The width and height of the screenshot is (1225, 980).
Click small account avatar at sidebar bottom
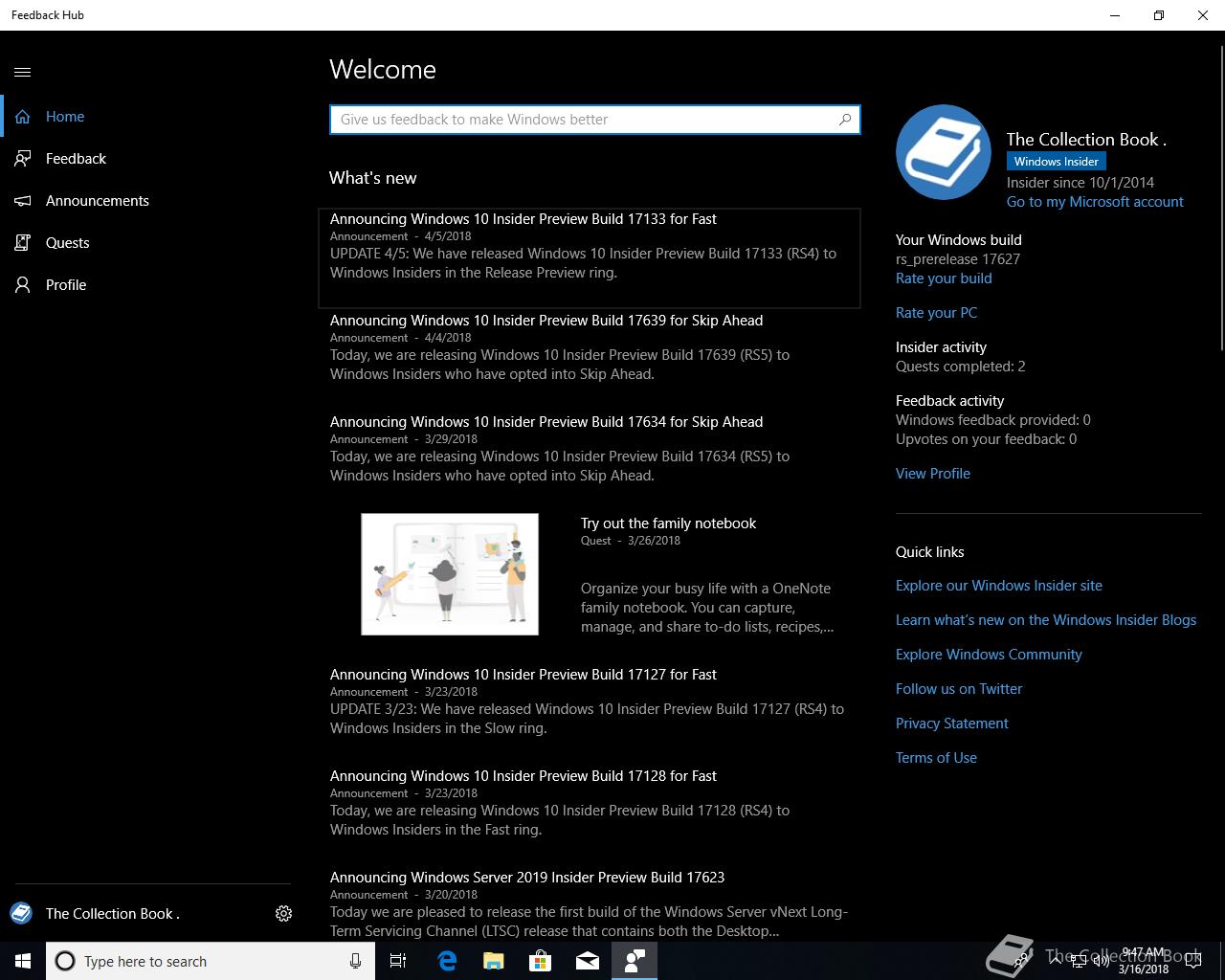(21, 913)
